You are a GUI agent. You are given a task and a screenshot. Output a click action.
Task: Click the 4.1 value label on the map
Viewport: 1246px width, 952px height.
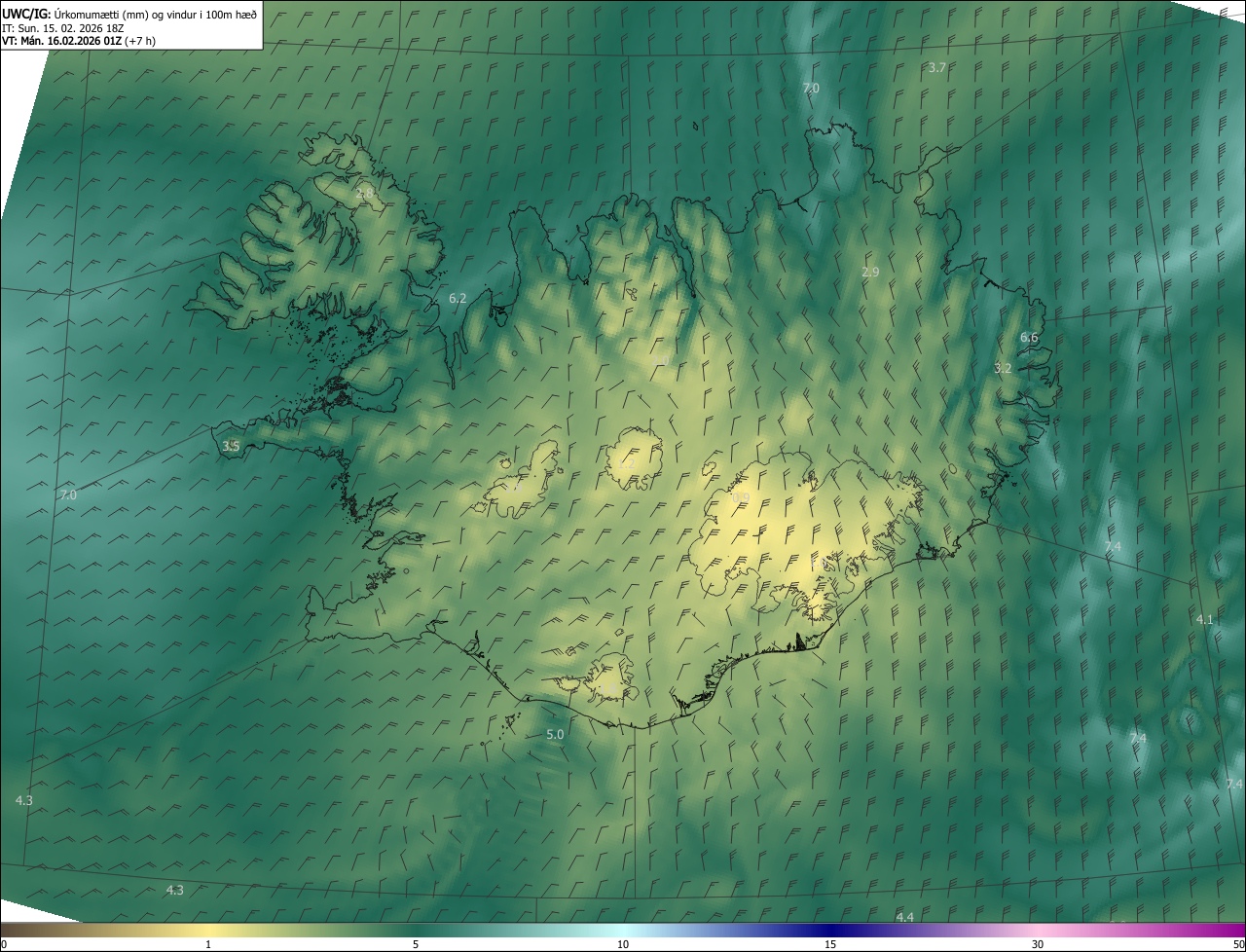[1205, 619]
